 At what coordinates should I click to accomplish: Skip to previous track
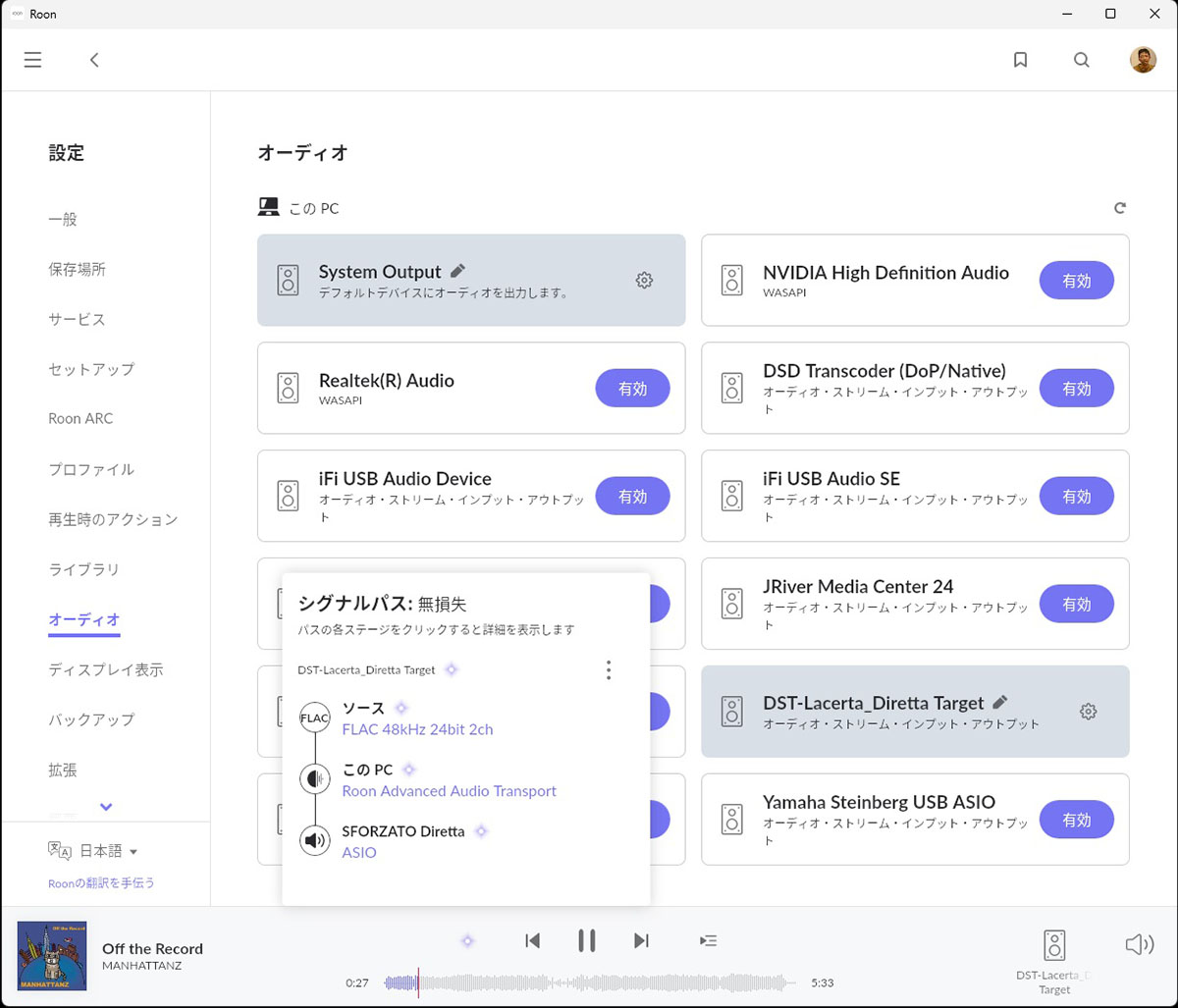click(533, 941)
